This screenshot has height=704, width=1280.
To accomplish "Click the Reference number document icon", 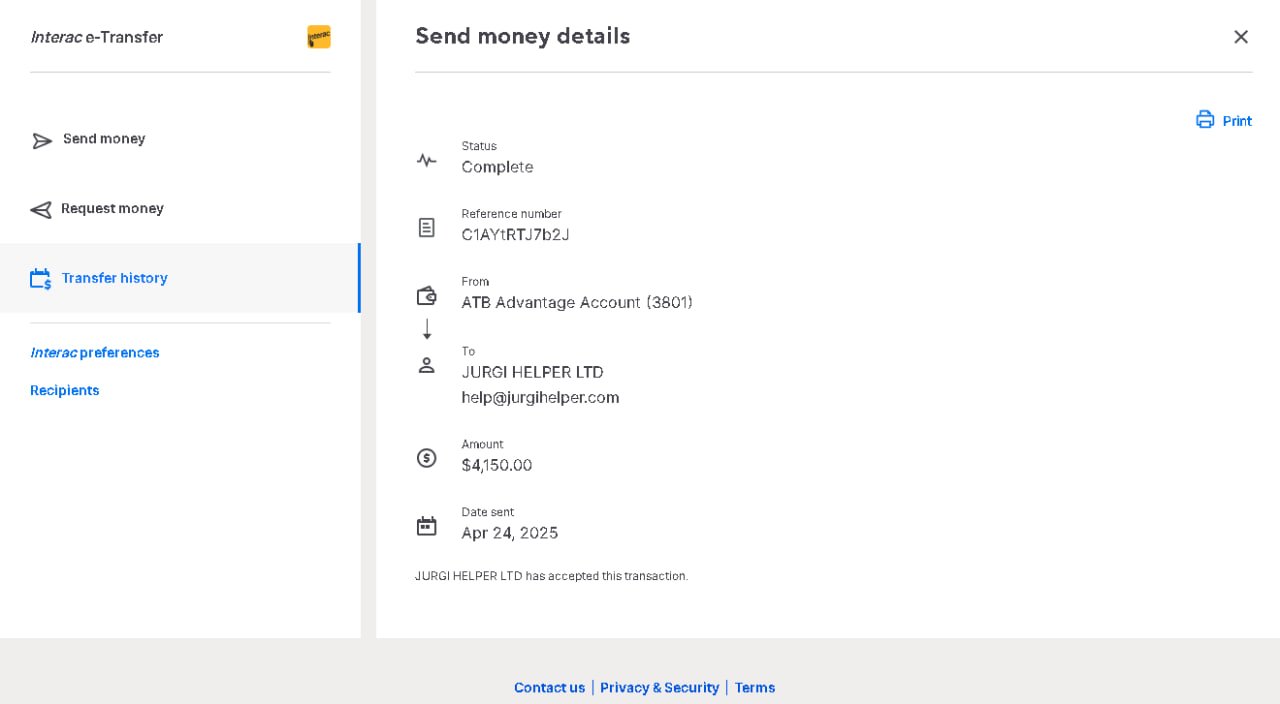I will [x=427, y=228].
